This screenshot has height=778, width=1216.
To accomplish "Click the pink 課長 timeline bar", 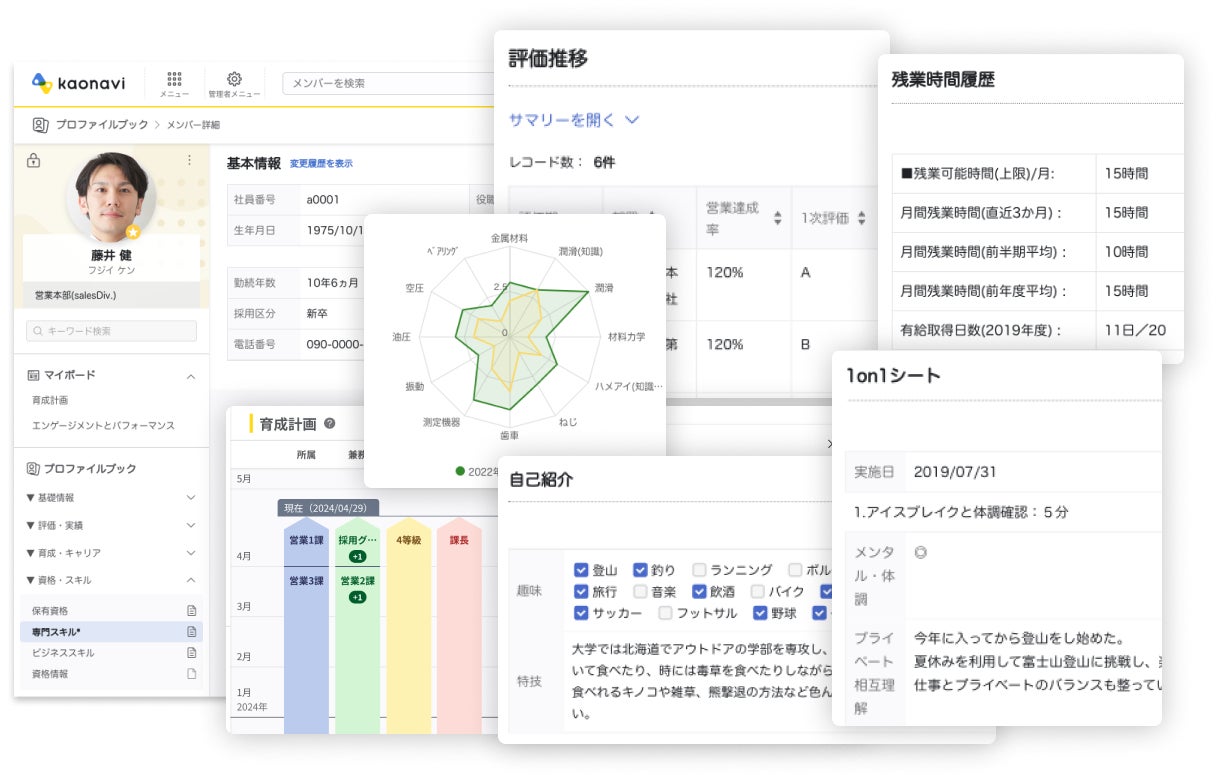I will tap(459, 625).
